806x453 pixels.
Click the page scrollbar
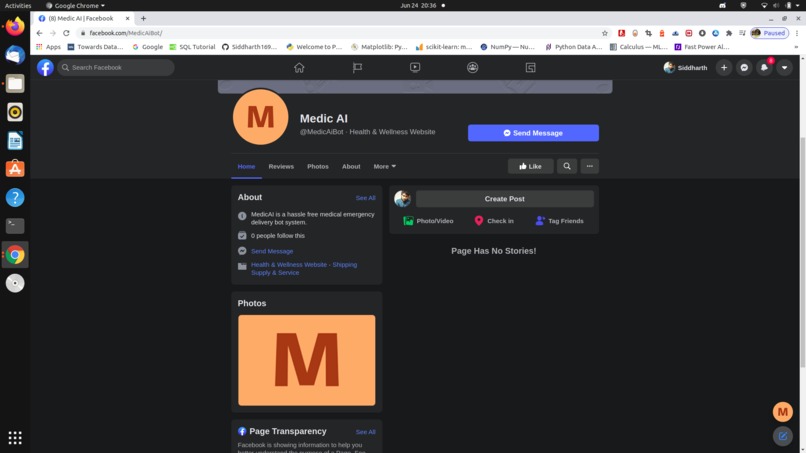coord(802,252)
